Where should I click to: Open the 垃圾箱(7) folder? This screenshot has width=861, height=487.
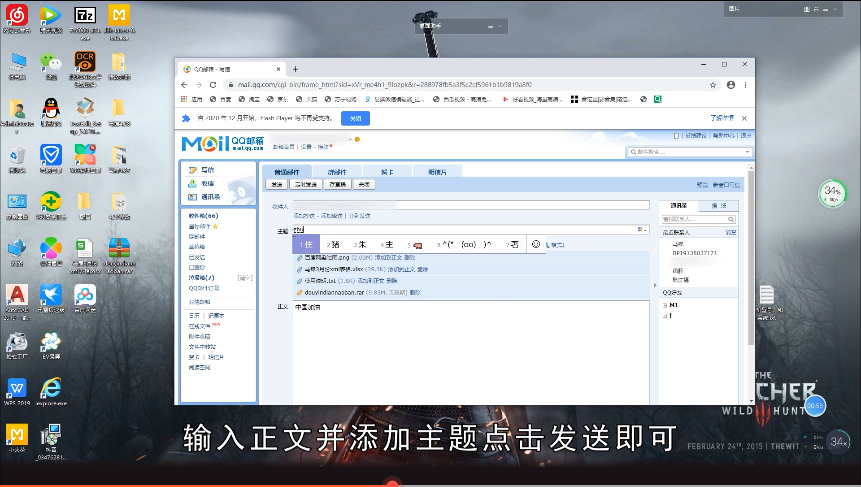[202, 278]
